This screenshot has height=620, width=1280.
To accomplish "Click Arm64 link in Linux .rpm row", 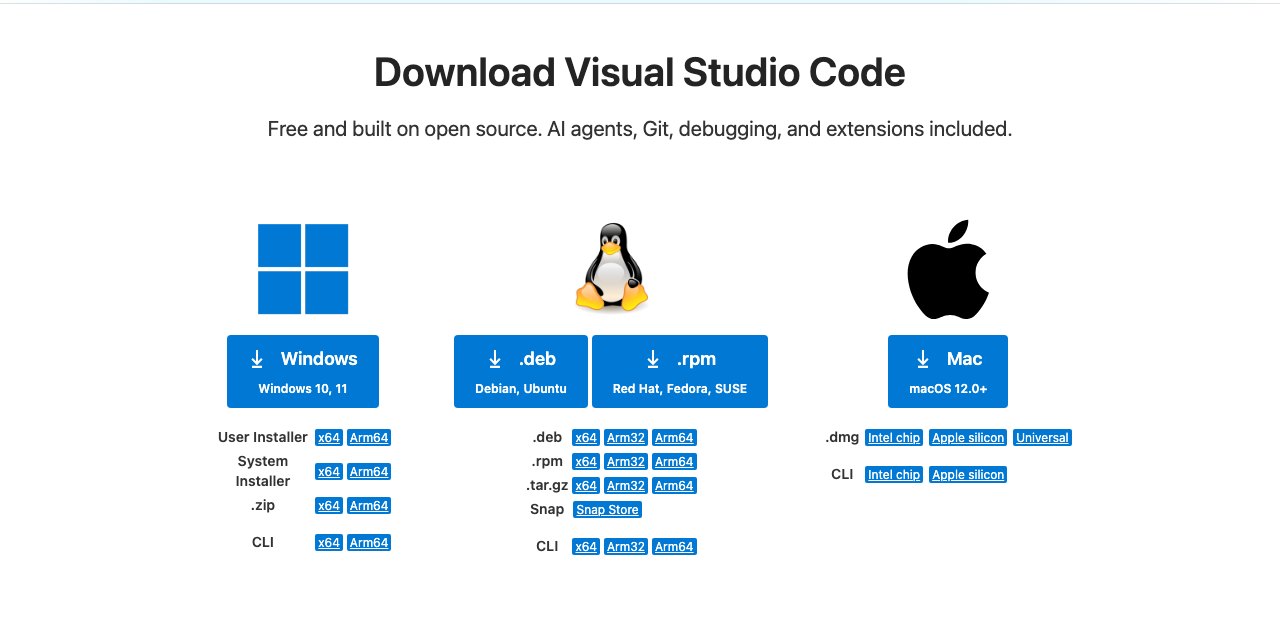I will [x=674, y=461].
